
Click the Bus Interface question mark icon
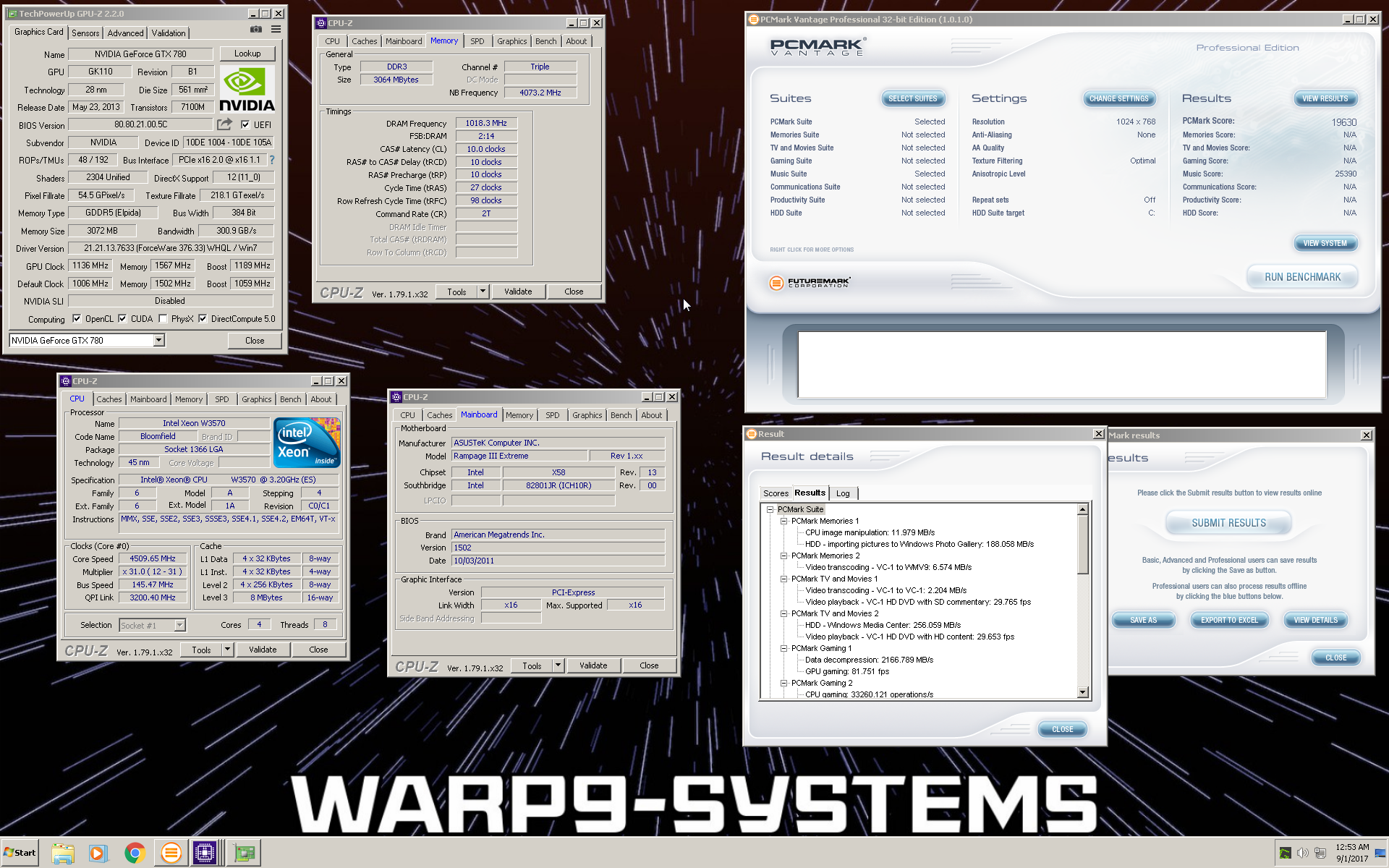pyautogui.click(x=272, y=160)
